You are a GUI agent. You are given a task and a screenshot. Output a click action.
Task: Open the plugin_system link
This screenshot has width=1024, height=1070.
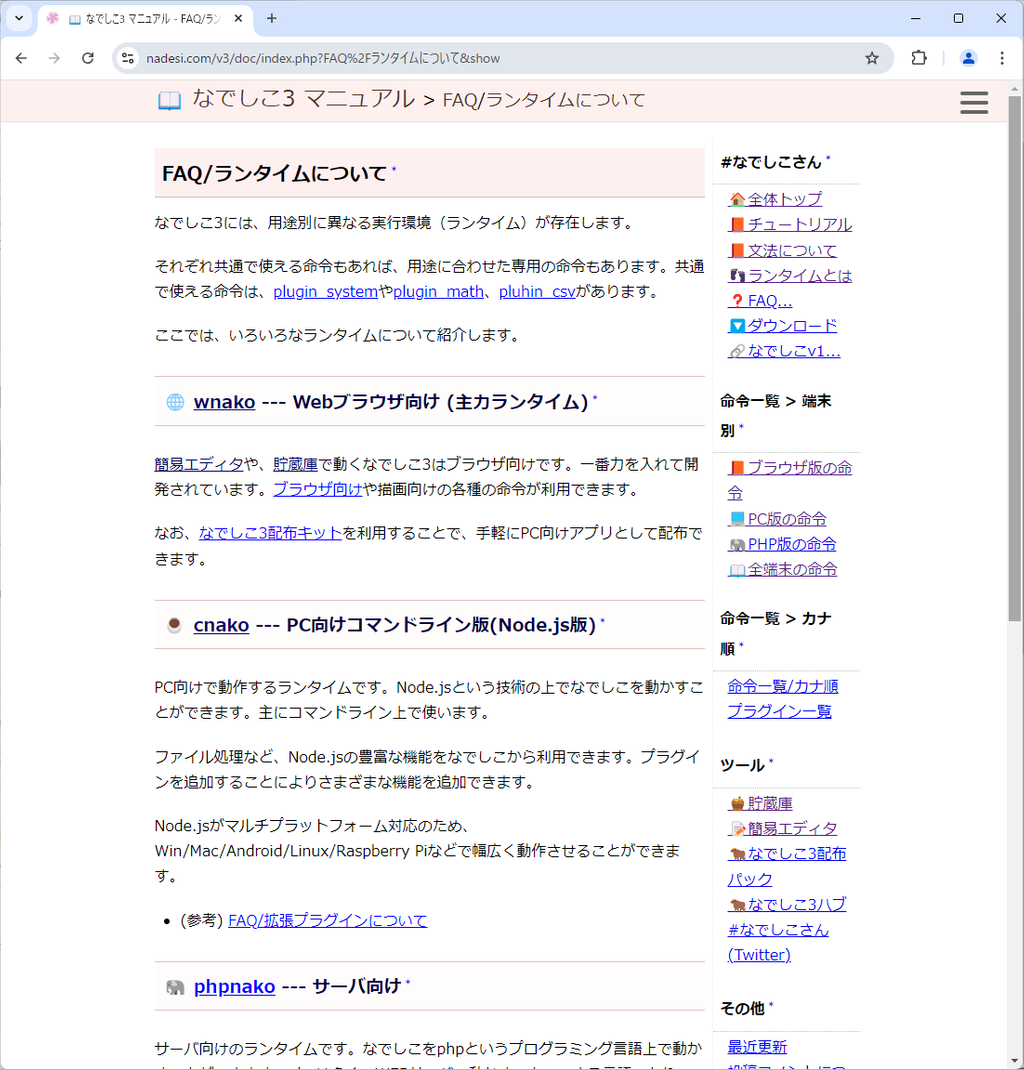pyautogui.click(x=325, y=292)
